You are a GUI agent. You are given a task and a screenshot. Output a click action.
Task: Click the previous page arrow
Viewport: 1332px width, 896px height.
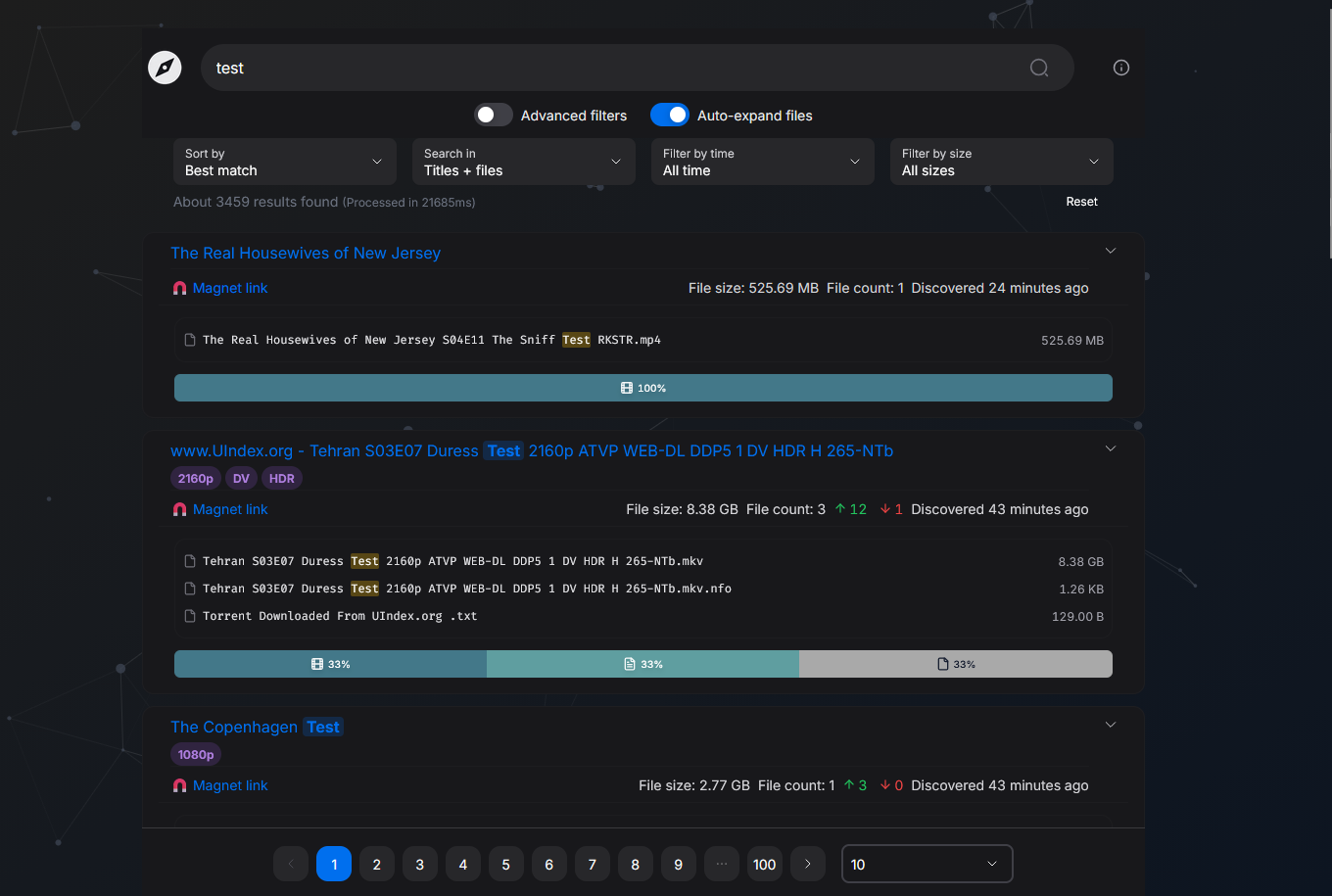coord(291,864)
